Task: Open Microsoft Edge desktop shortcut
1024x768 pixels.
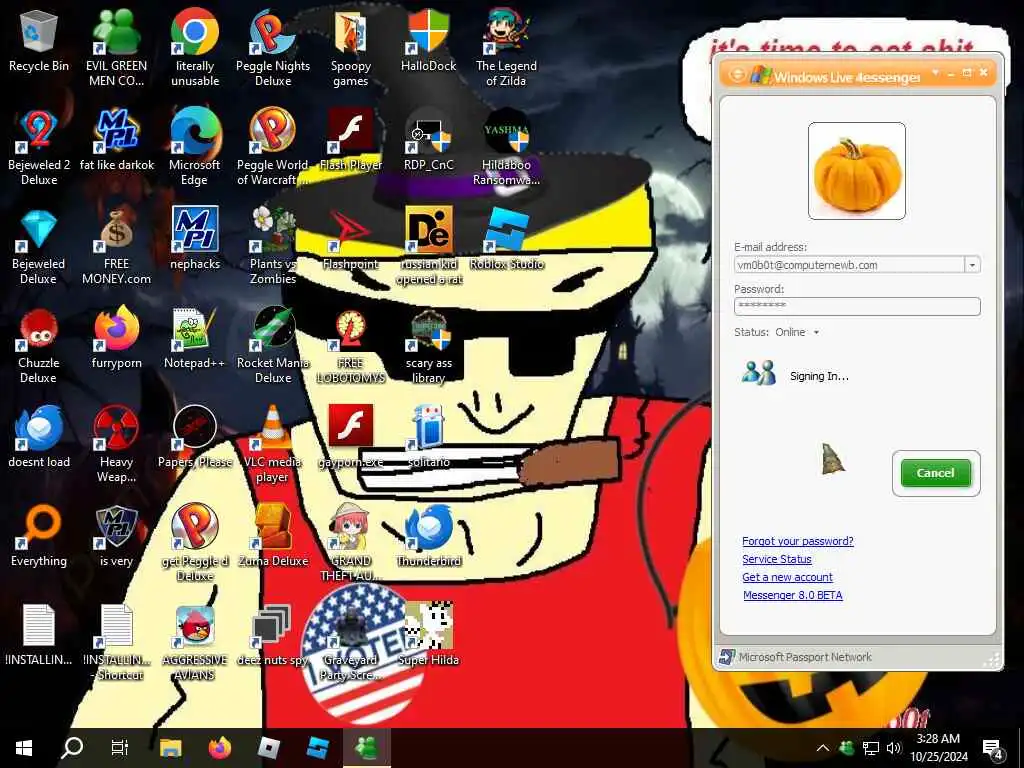Action: click(x=195, y=148)
